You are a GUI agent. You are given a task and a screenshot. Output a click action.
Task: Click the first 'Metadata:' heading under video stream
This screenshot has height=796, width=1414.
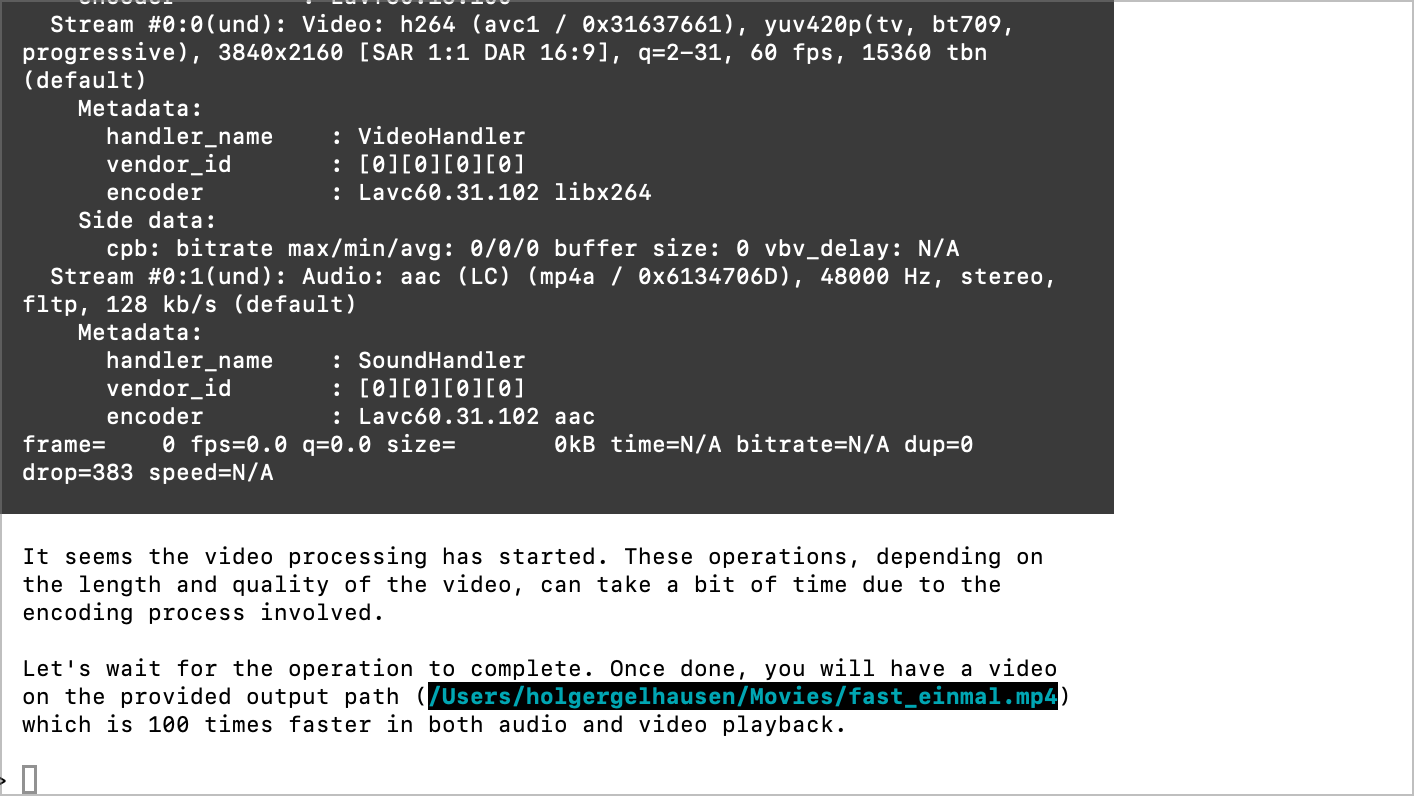[x=141, y=109]
